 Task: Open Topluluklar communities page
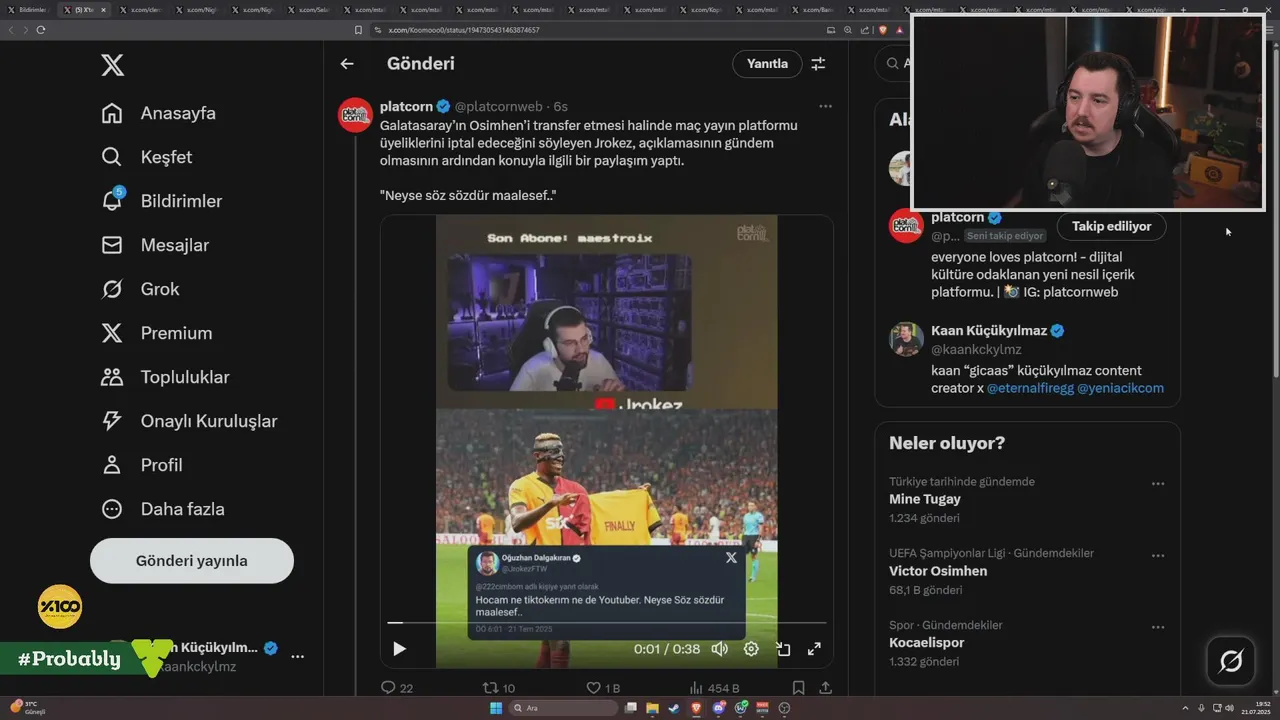pyautogui.click(x=165, y=377)
